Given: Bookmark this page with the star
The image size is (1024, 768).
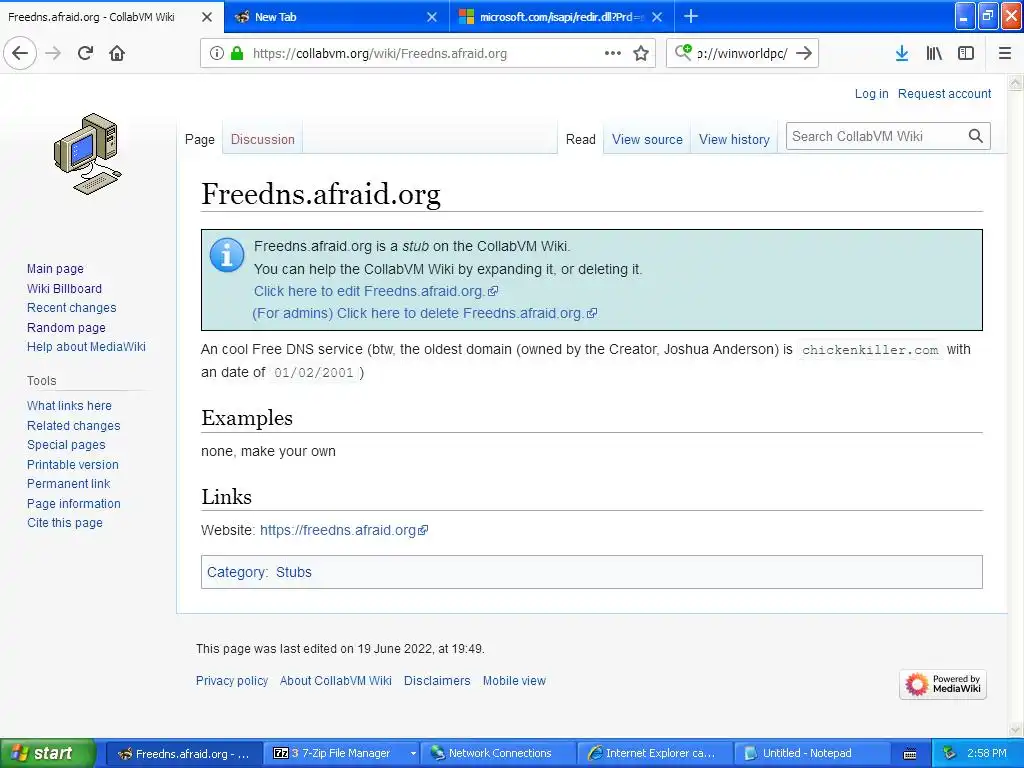Looking at the screenshot, I should tap(641, 54).
